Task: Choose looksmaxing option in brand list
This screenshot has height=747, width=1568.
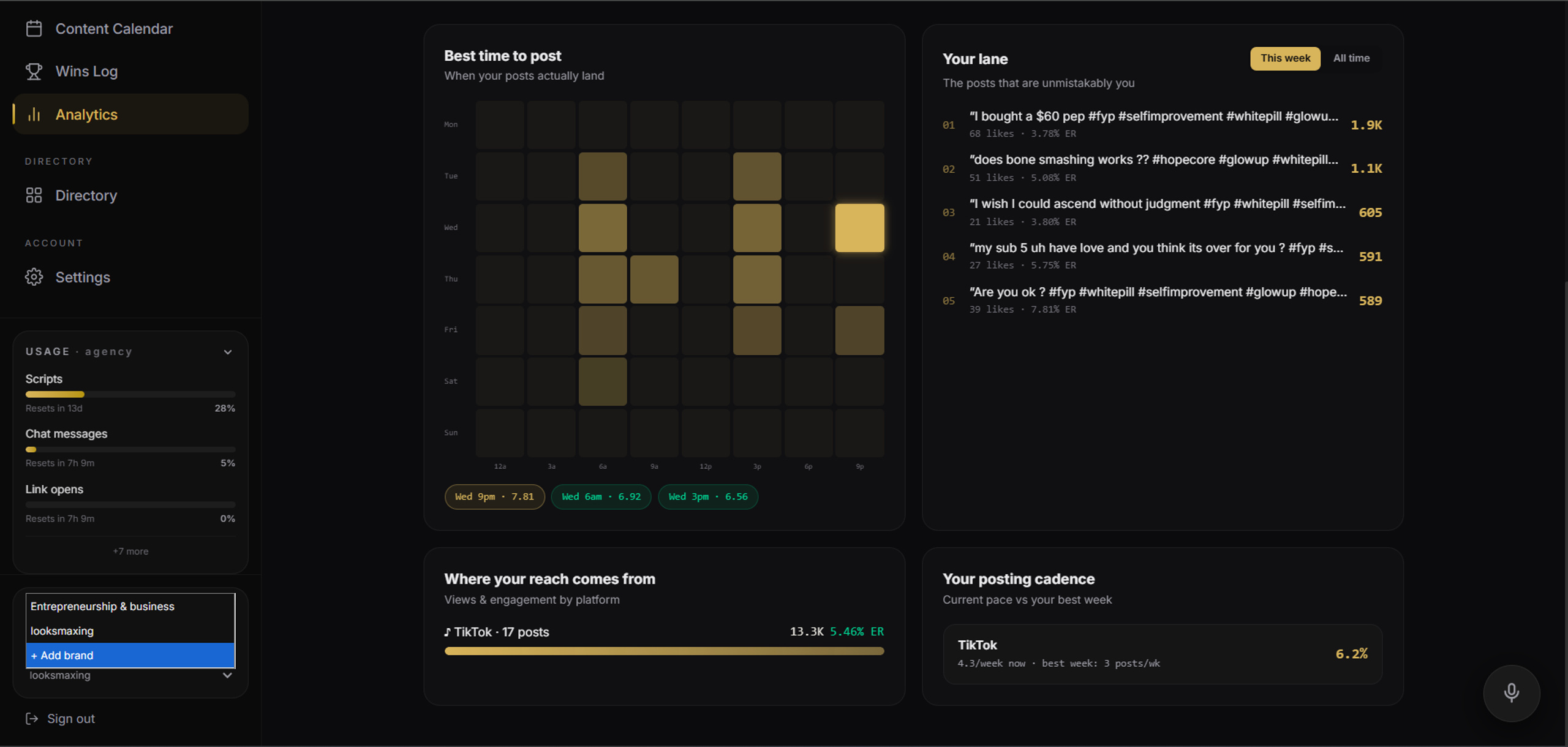Action: (130, 631)
